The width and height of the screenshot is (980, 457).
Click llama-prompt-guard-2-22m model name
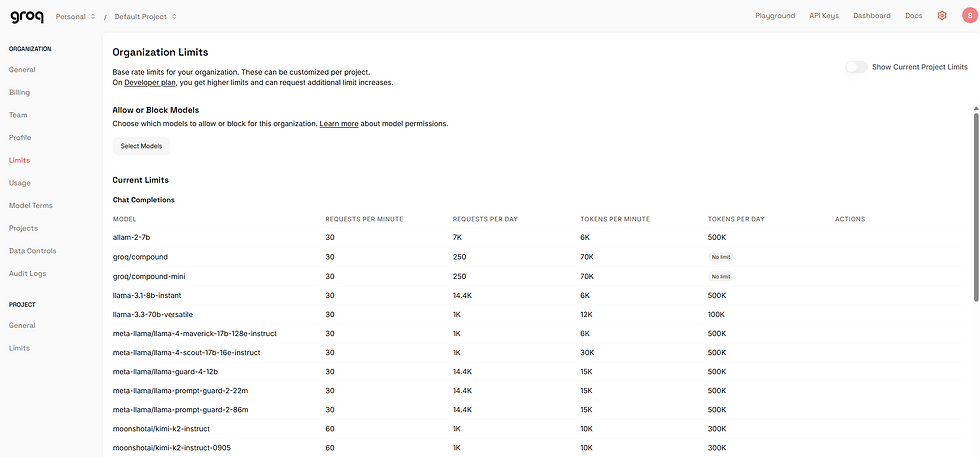click(180, 391)
